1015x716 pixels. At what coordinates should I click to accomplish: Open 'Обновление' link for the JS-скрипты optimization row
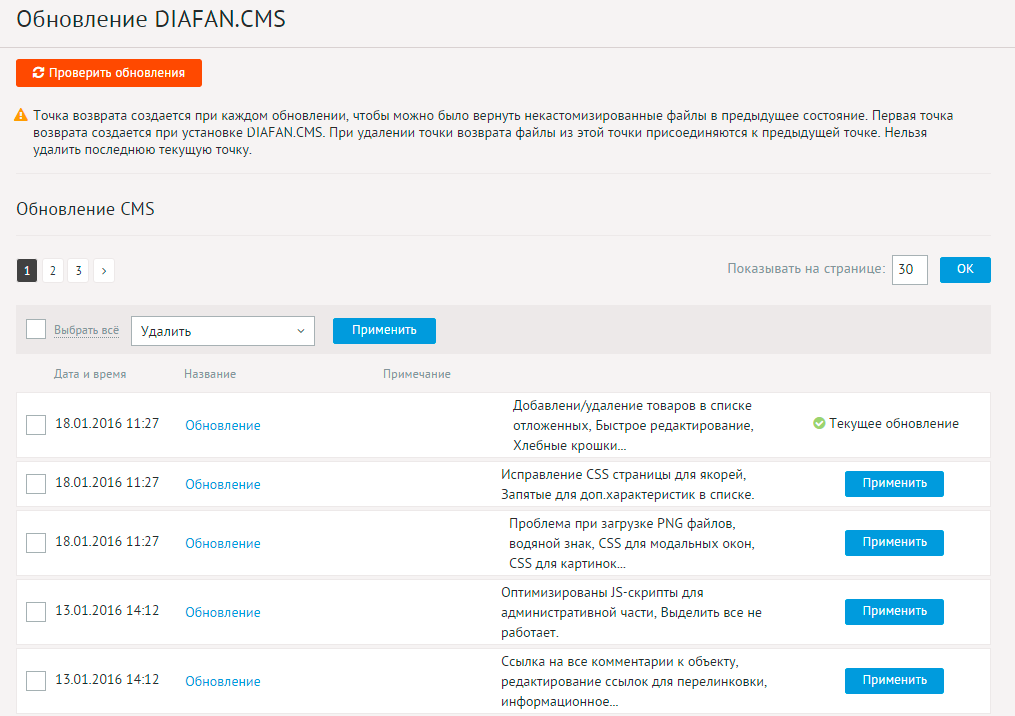point(223,612)
